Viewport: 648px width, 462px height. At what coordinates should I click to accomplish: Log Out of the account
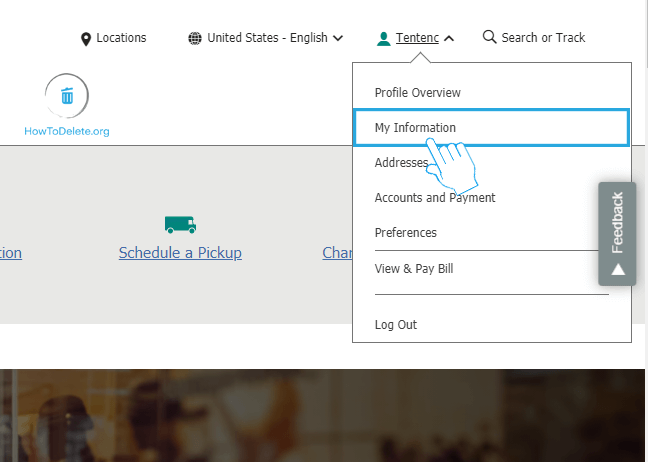(395, 325)
